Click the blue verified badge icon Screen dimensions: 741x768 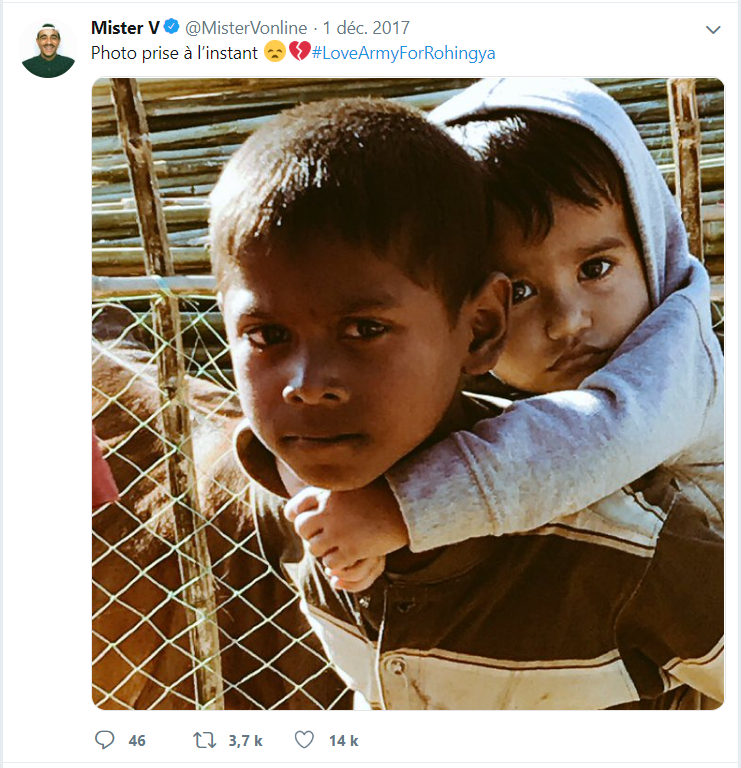[171, 27]
